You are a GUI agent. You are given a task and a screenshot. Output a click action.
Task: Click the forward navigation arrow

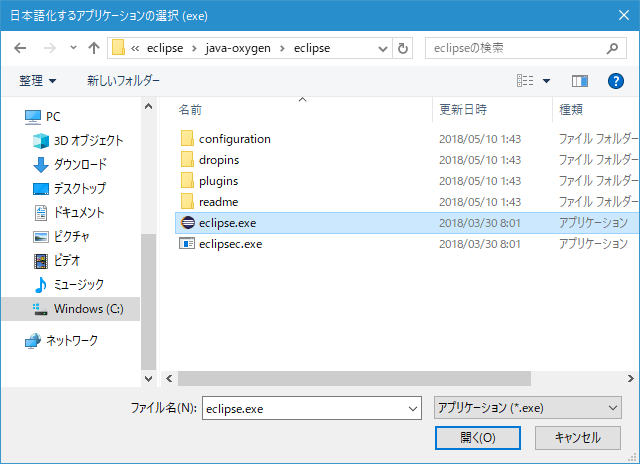[x=49, y=48]
